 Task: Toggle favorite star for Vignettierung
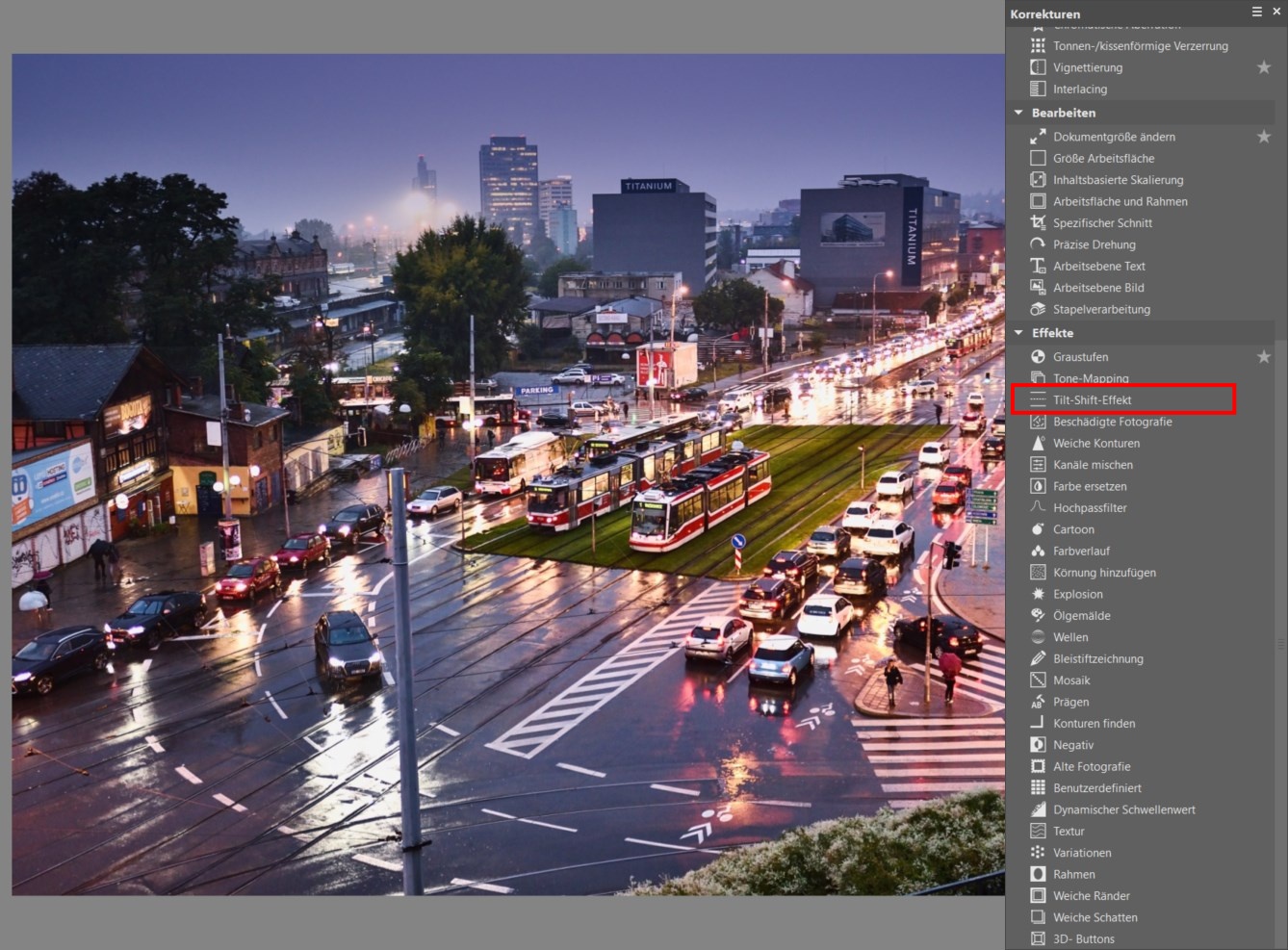click(x=1264, y=67)
